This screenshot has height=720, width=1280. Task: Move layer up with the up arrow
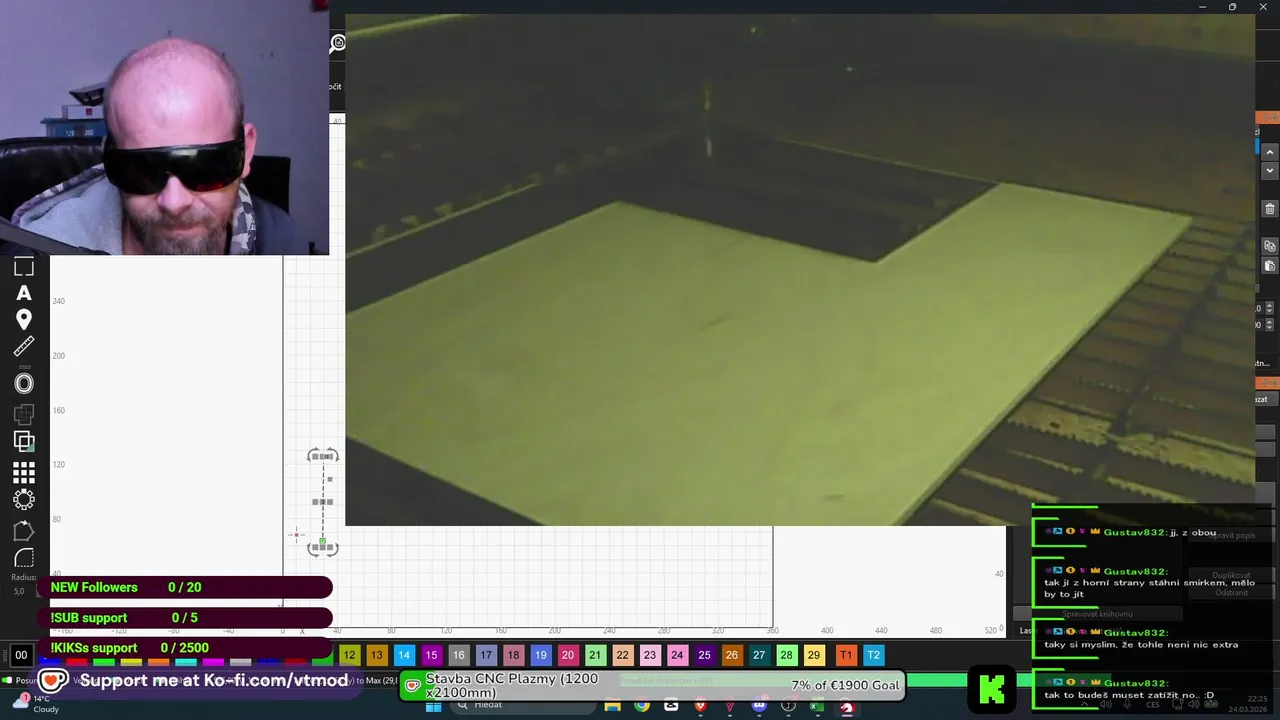coord(1270,152)
